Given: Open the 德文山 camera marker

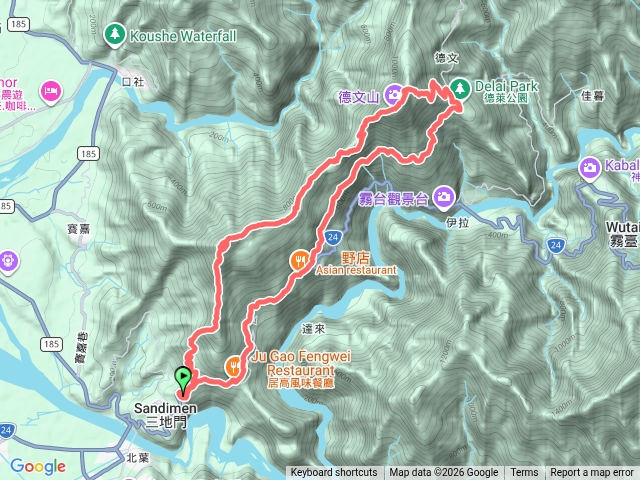Looking at the screenshot, I should pos(394,95).
